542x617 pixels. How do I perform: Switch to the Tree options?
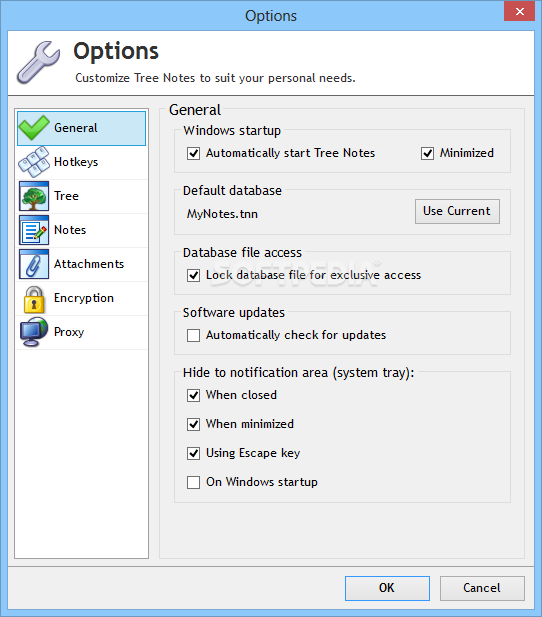click(x=81, y=196)
